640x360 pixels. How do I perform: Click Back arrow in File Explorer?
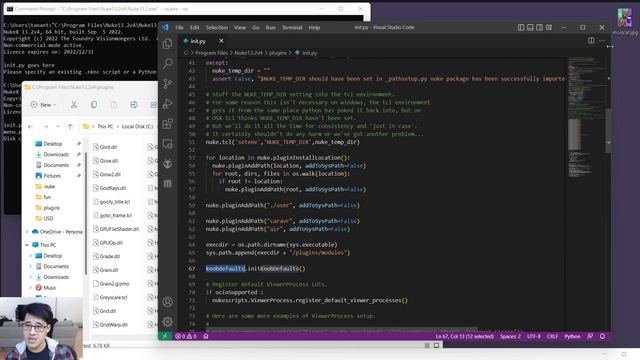31,127
